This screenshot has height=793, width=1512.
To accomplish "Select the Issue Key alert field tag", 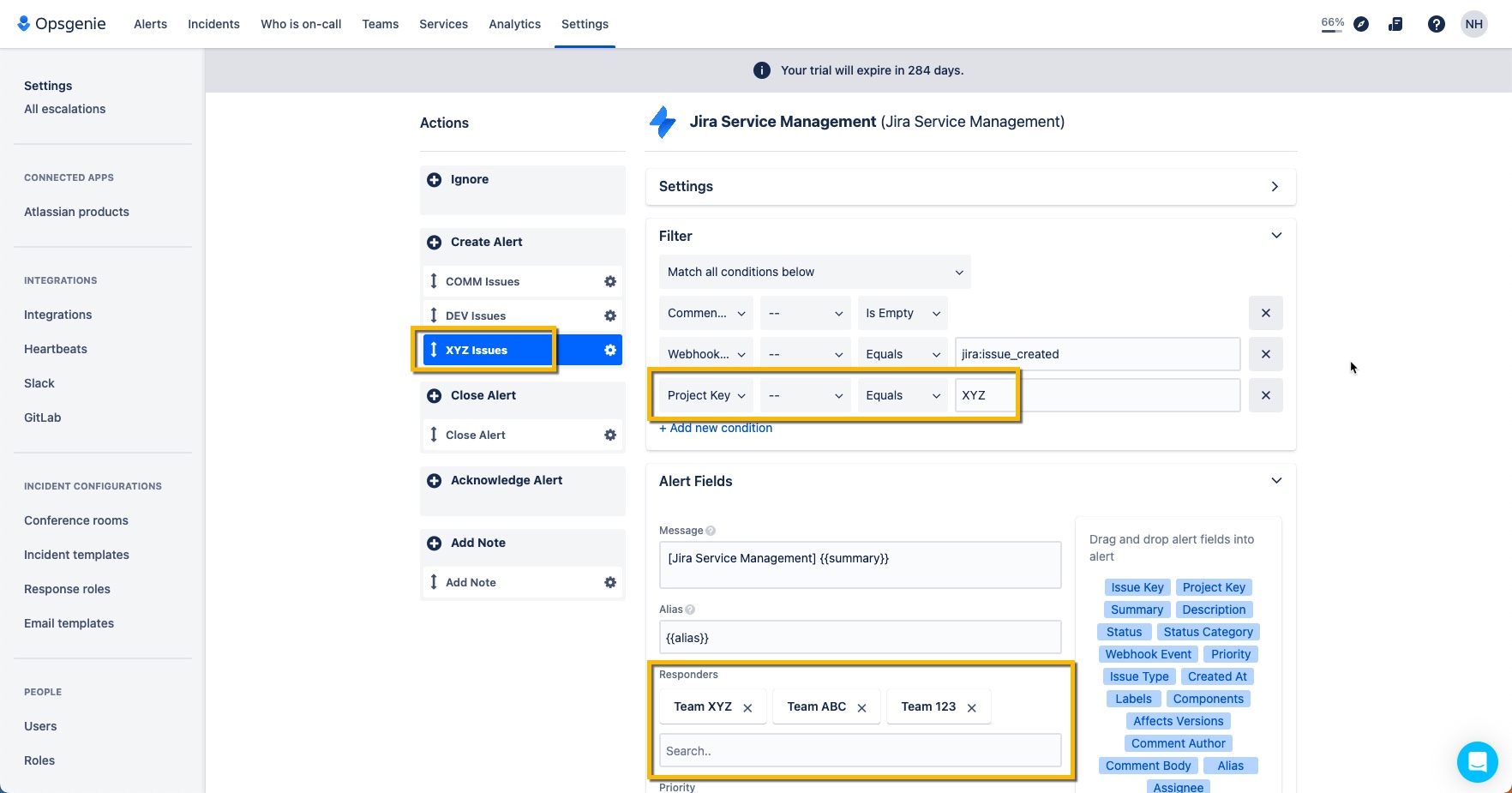I will coord(1137,587).
